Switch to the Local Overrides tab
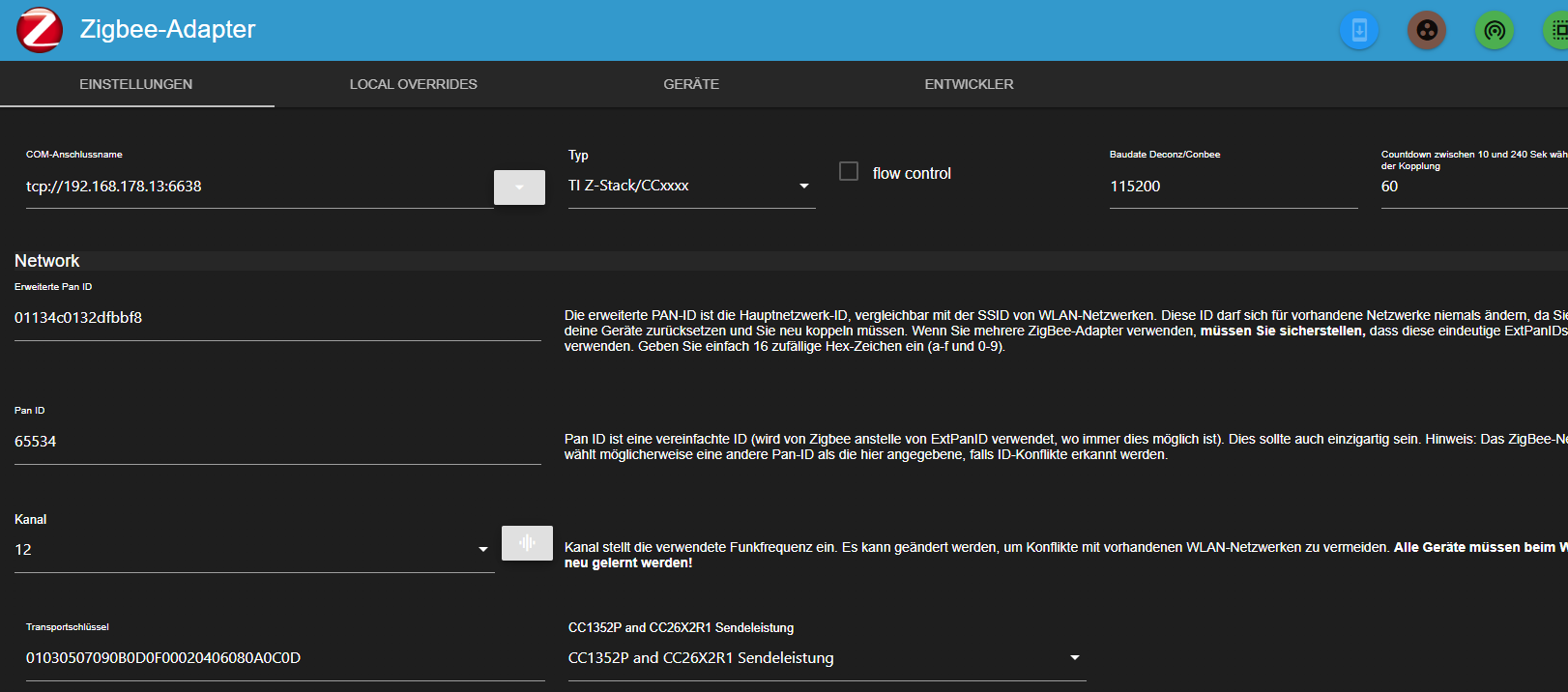The image size is (1568, 692). click(x=414, y=84)
